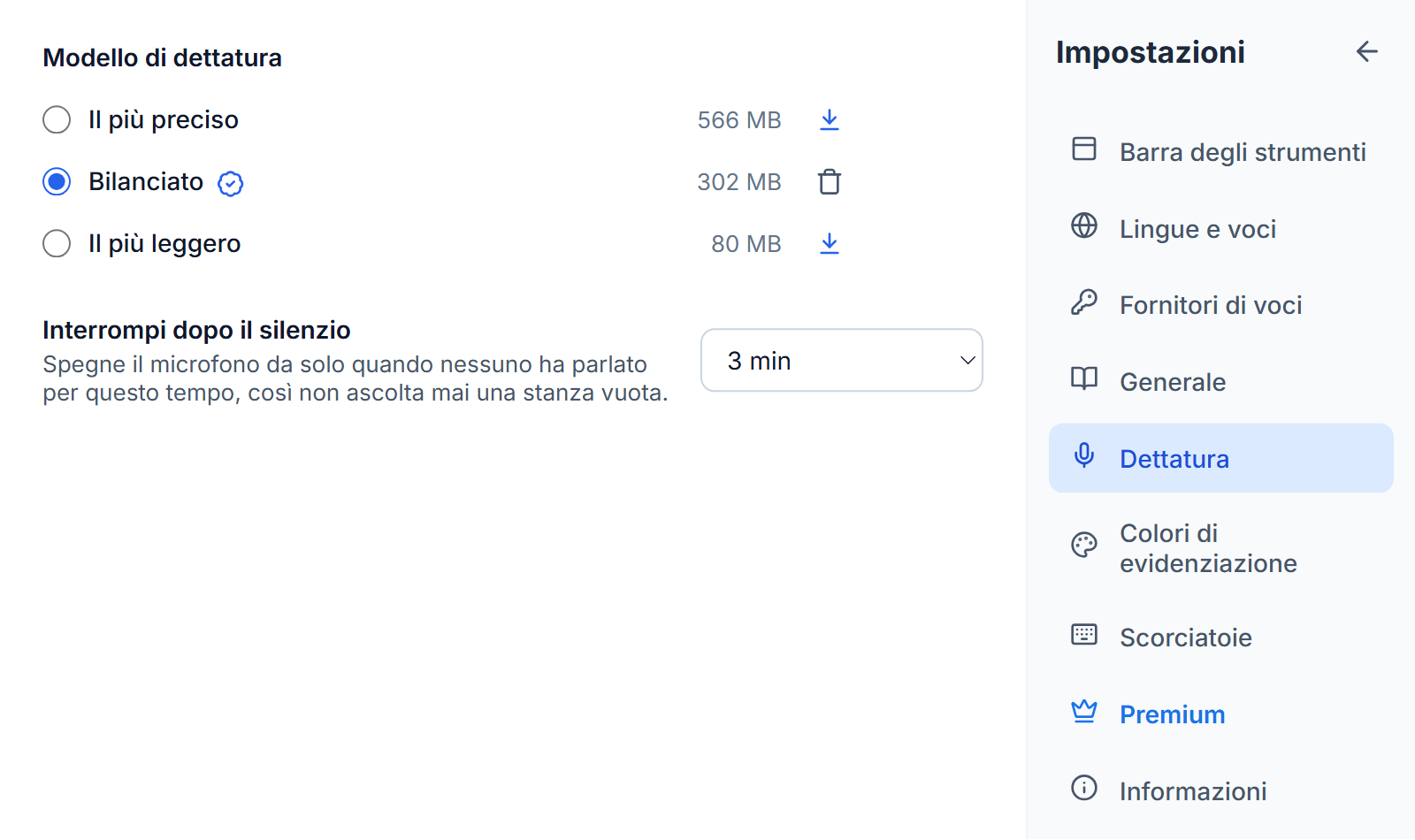Download the 'Il più leggero' model
Viewport: 1415px width, 840px height.
829,243
